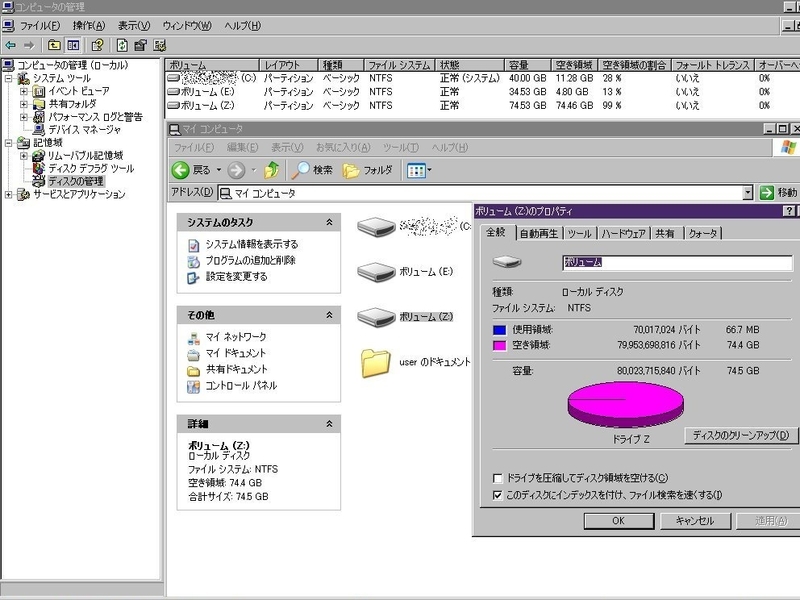The width and height of the screenshot is (800, 600).
Task: Click the blue 使用領域 color swatch
Action: [x=499, y=330]
